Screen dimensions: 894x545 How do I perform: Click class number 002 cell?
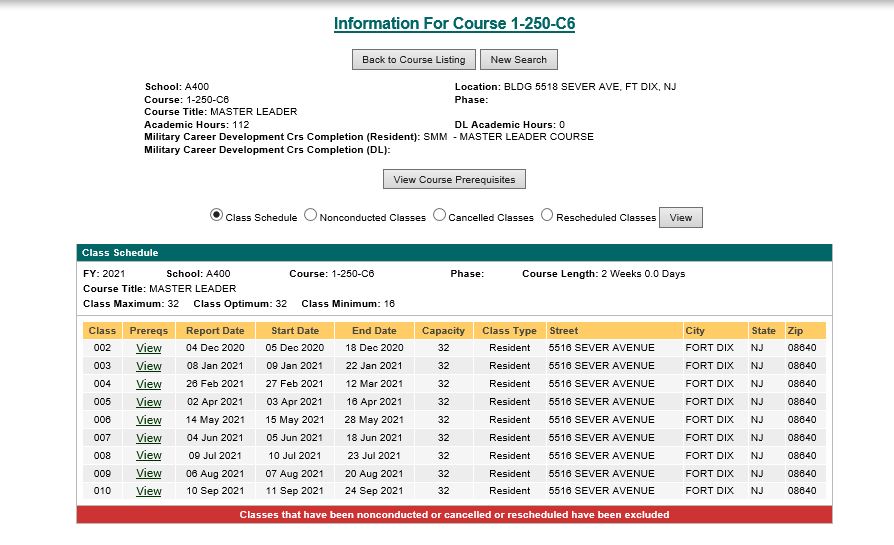[x=102, y=348]
